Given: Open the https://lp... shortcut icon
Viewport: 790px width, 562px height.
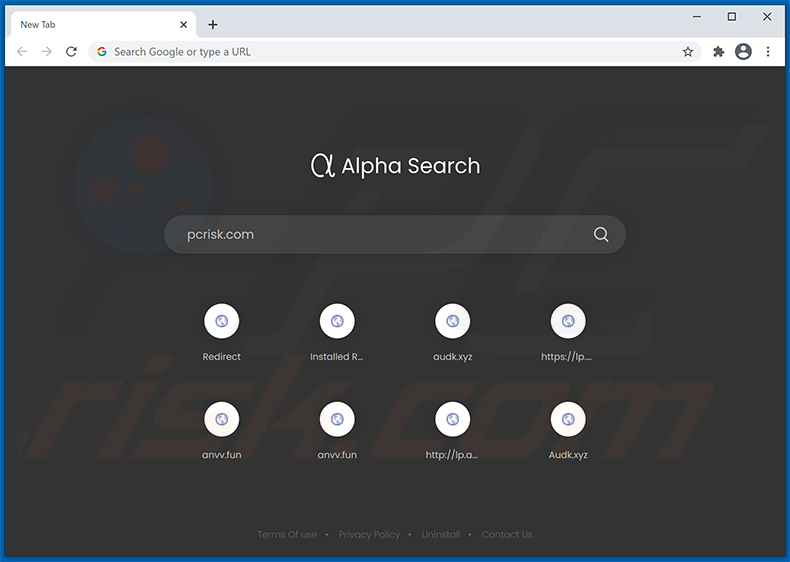Looking at the screenshot, I should coord(568,321).
